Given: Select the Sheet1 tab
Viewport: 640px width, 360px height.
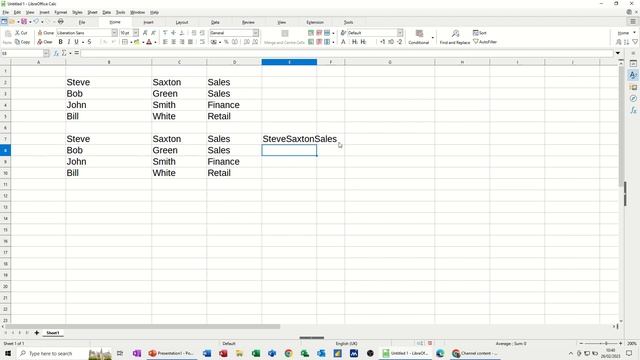Looking at the screenshot, I should (53, 333).
